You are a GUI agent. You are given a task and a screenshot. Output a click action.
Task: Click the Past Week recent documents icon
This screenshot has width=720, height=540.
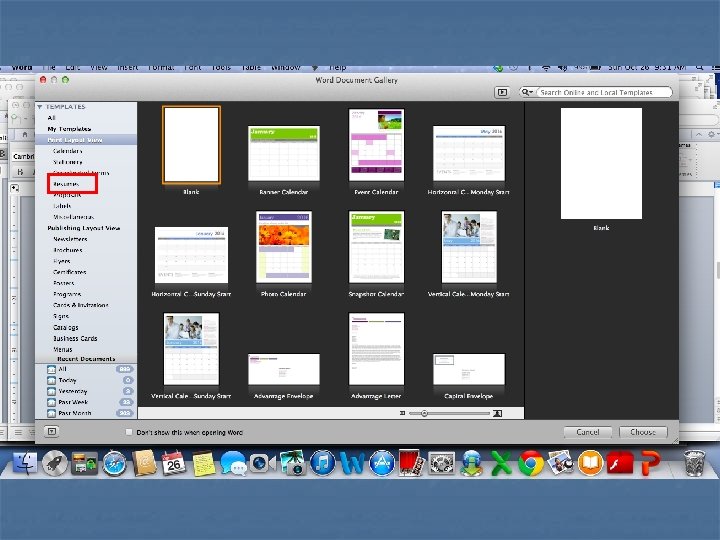[x=51, y=402]
